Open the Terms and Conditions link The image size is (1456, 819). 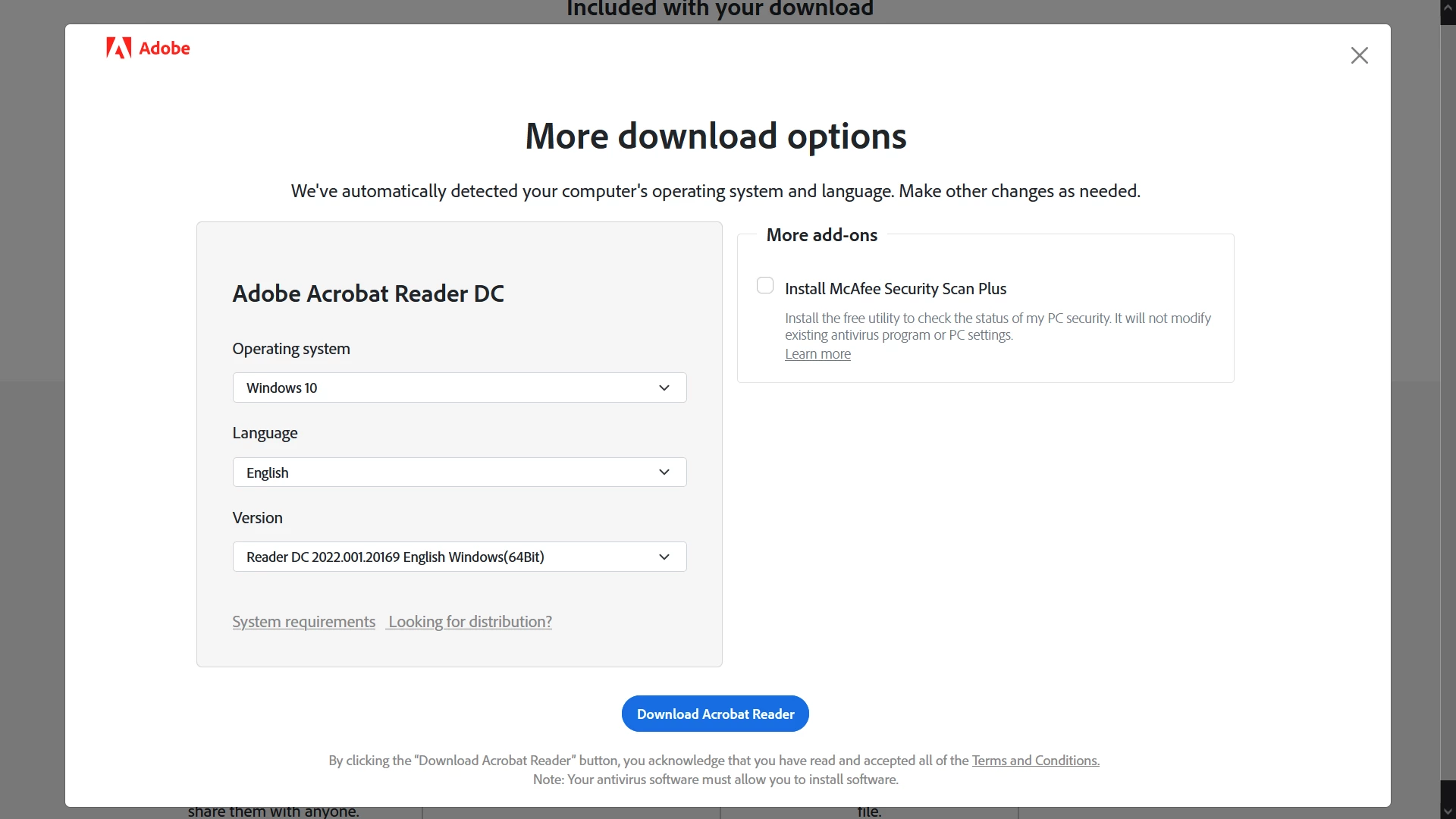point(1035,761)
